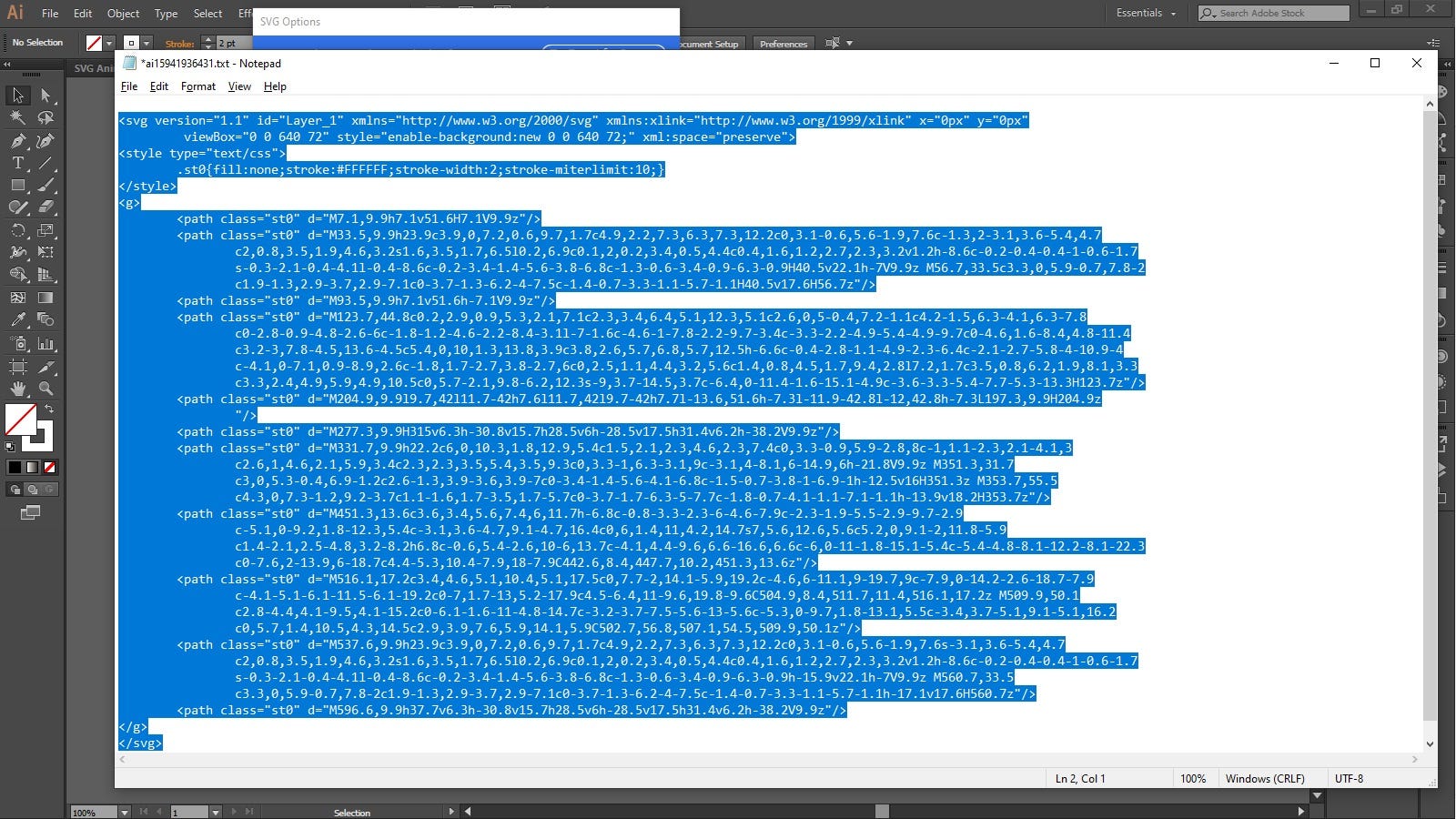Image resolution: width=1456 pixels, height=819 pixels.
Task: Select the Shaper tool
Action: tap(17, 207)
